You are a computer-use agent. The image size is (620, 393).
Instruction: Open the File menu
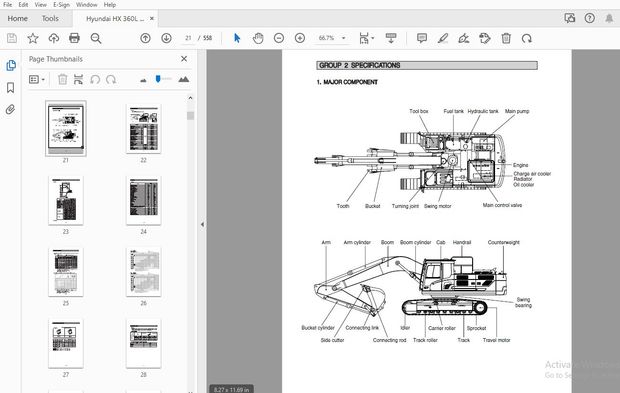8,5
